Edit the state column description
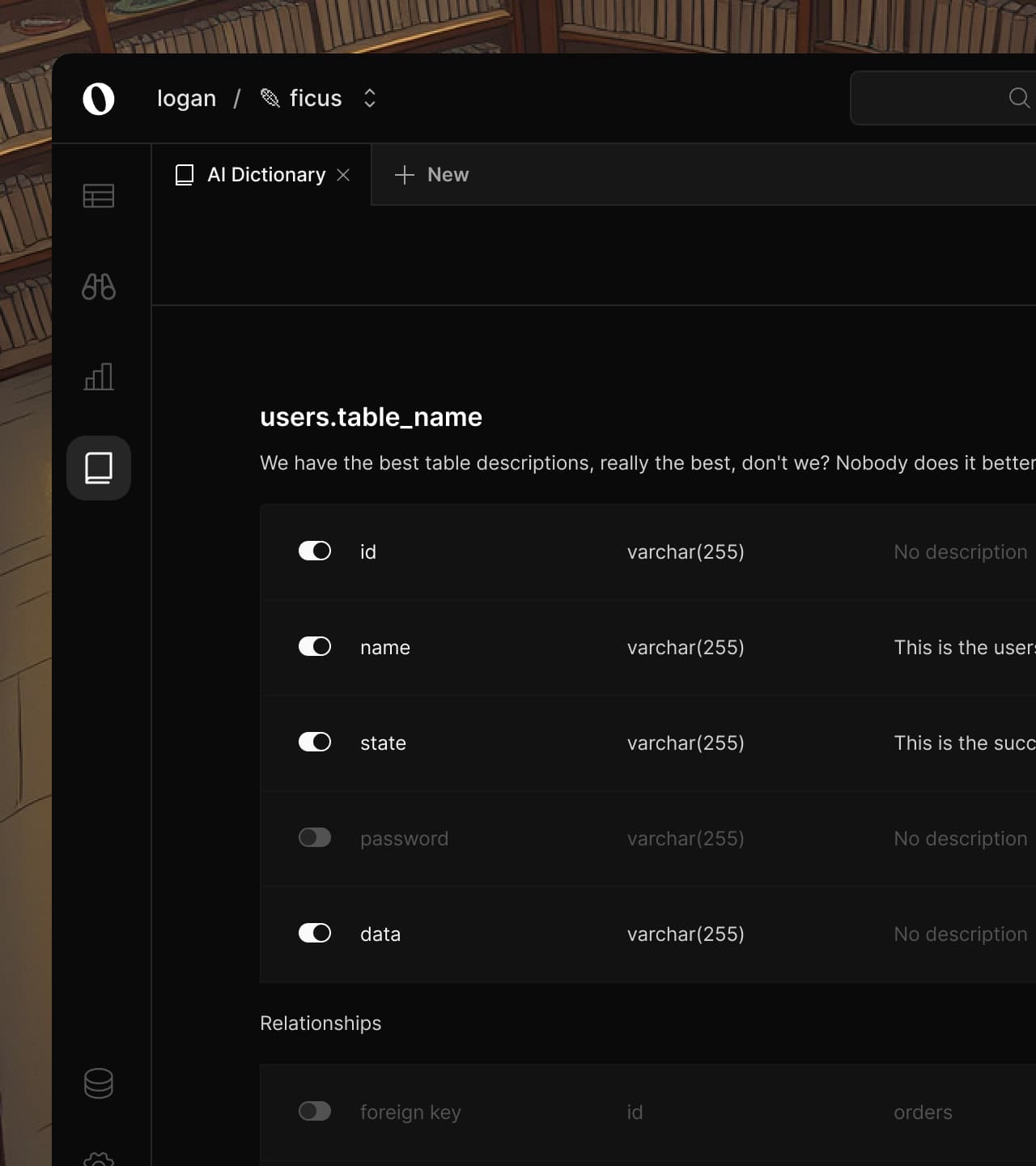This screenshot has width=1036, height=1166. (x=965, y=743)
